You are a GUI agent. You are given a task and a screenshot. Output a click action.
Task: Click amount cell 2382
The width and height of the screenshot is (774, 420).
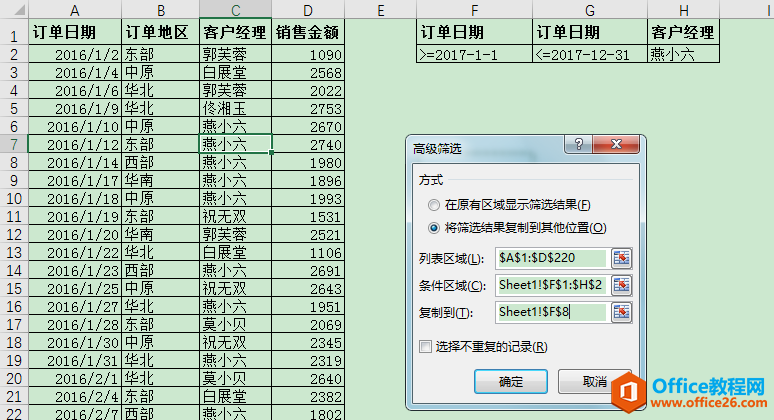[x=308, y=396]
